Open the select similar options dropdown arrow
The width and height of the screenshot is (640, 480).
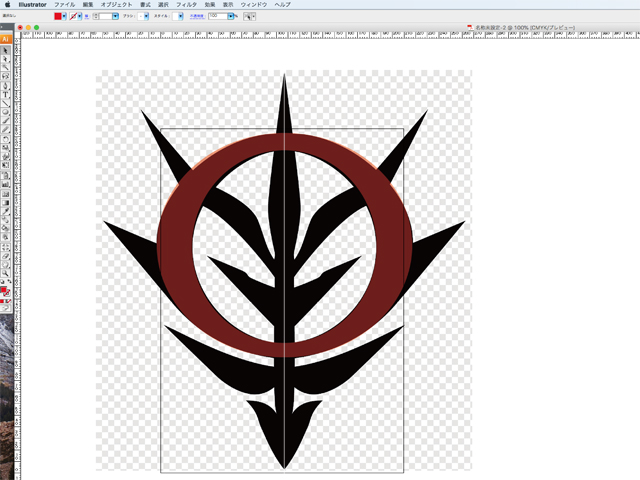tap(253, 16)
